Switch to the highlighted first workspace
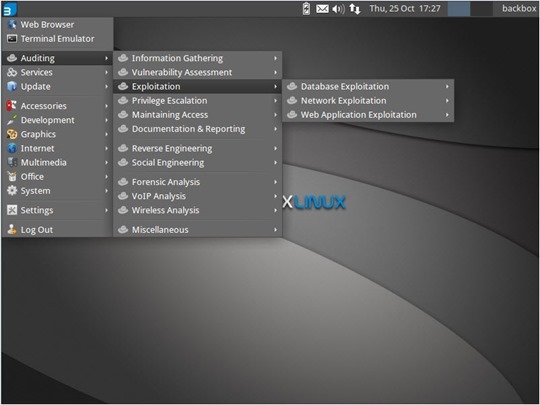The image size is (540, 405). pyautogui.click(x=459, y=9)
